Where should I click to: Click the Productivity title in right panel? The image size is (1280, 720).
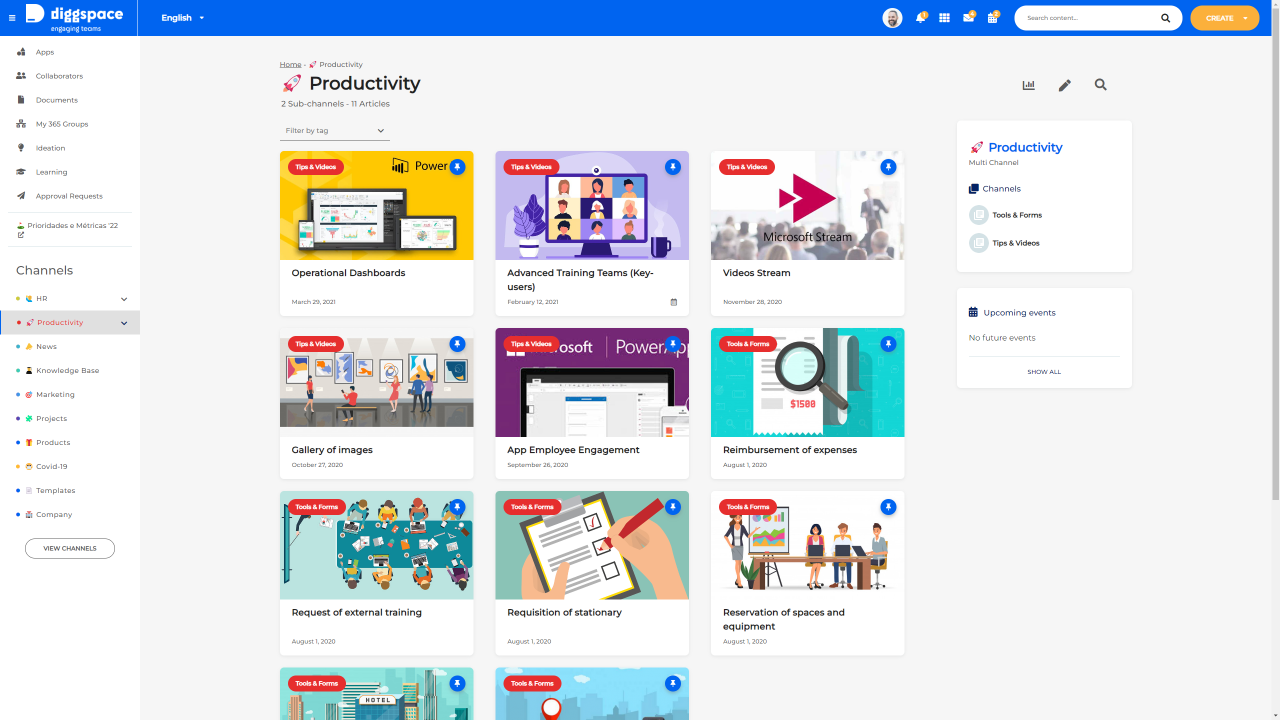click(1025, 147)
